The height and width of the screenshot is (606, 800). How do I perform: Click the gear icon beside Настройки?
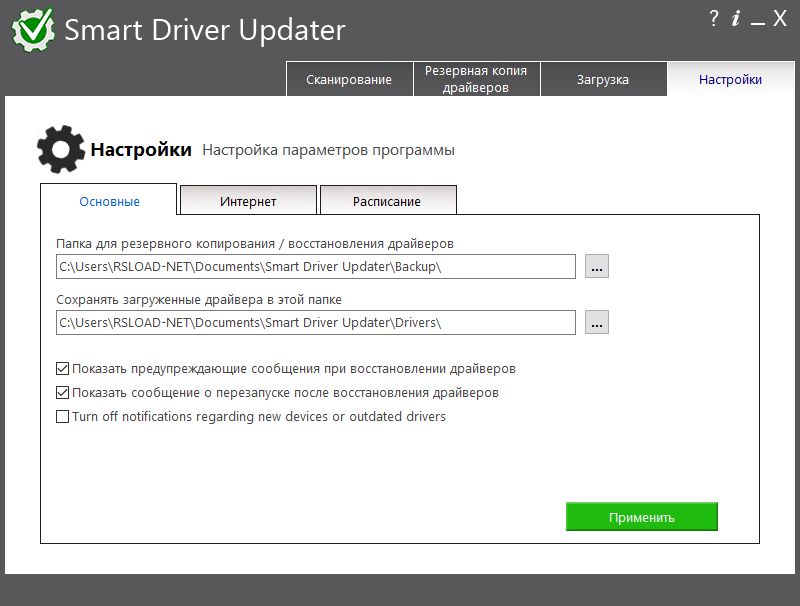tap(61, 149)
